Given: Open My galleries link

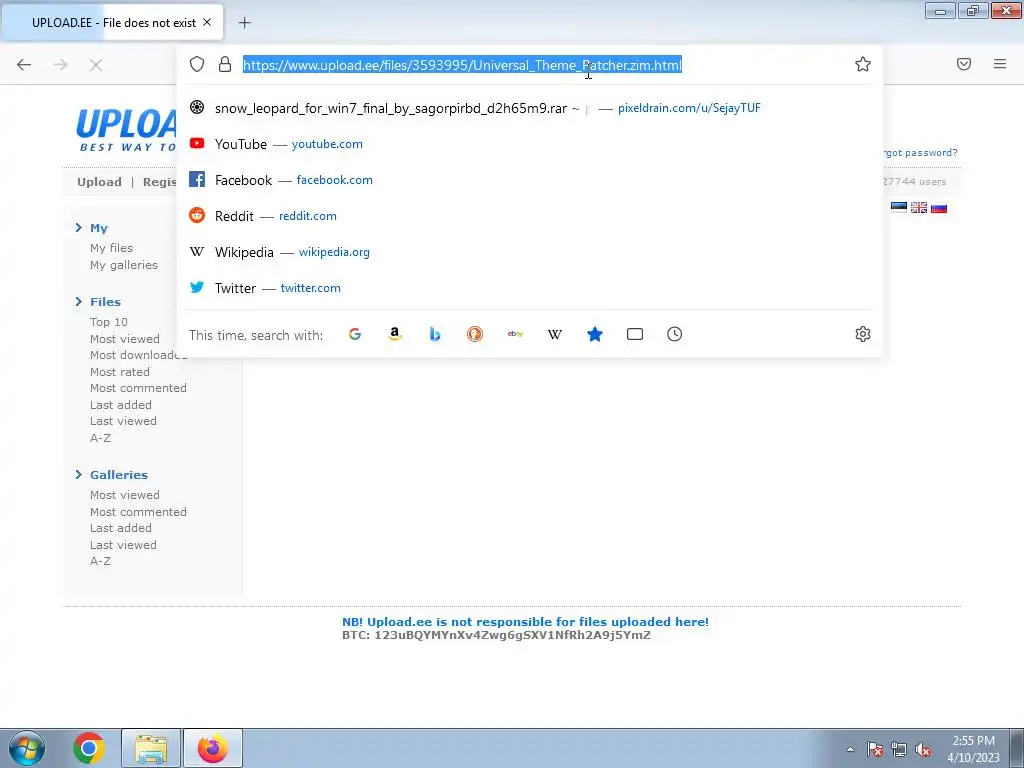Looking at the screenshot, I should (x=124, y=264).
